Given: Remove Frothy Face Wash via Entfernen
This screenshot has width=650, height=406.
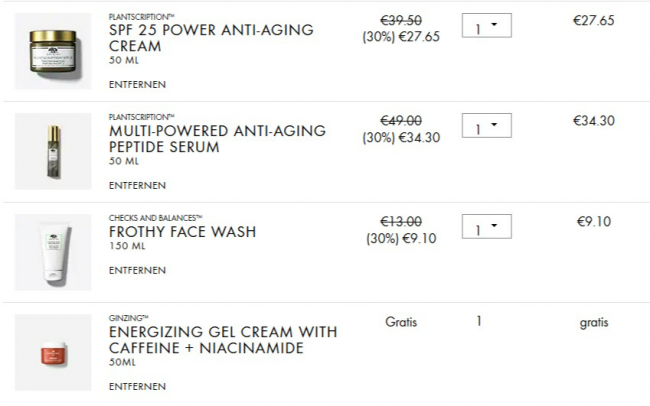Looking at the screenshot, I should coord(137,271).
